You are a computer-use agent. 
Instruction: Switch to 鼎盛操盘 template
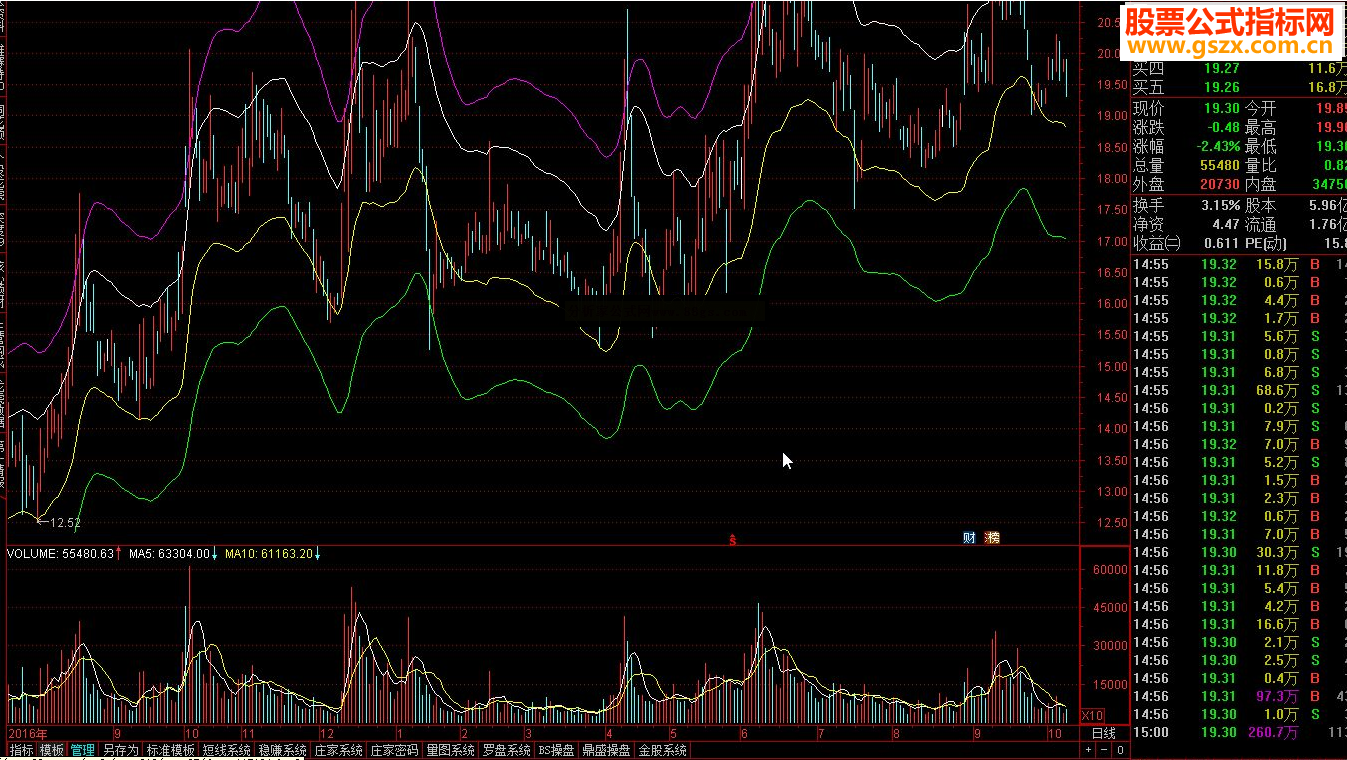click(606, 749)
